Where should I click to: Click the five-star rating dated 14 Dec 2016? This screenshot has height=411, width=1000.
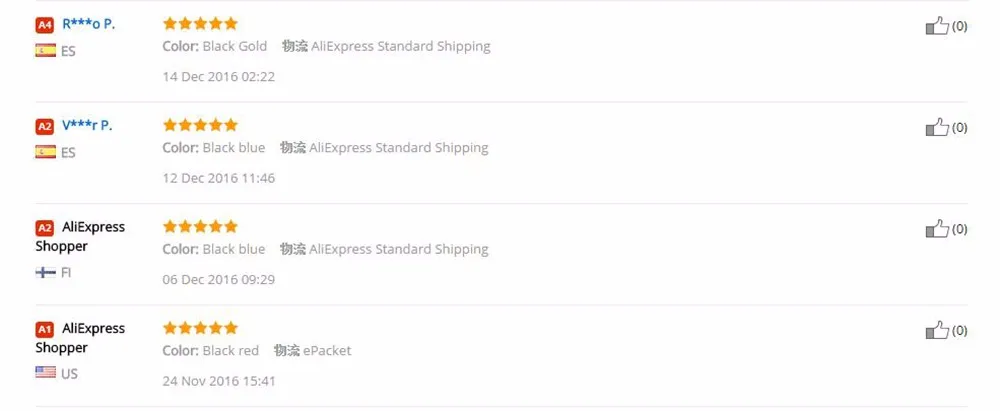click(x=200, y=24)
